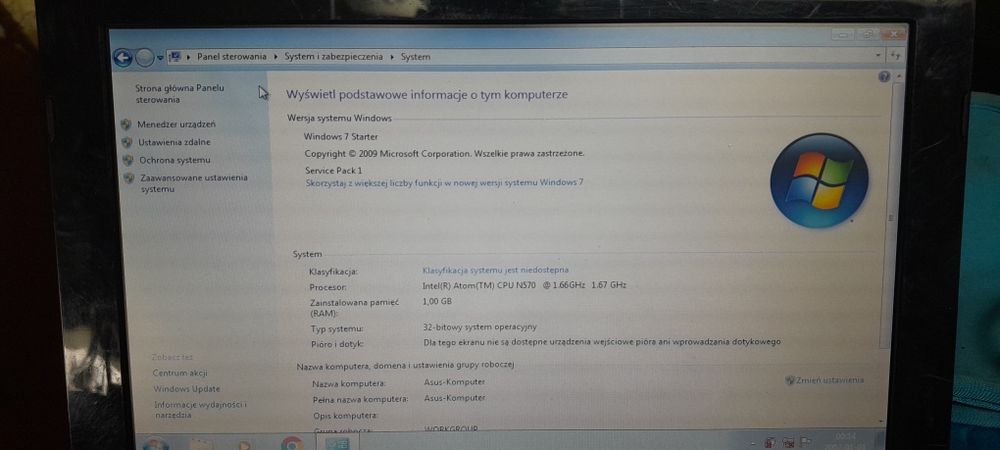1000x450 pixels.
Task: Open Panel sterowania breadcrumb
Action: click(232, 57)
